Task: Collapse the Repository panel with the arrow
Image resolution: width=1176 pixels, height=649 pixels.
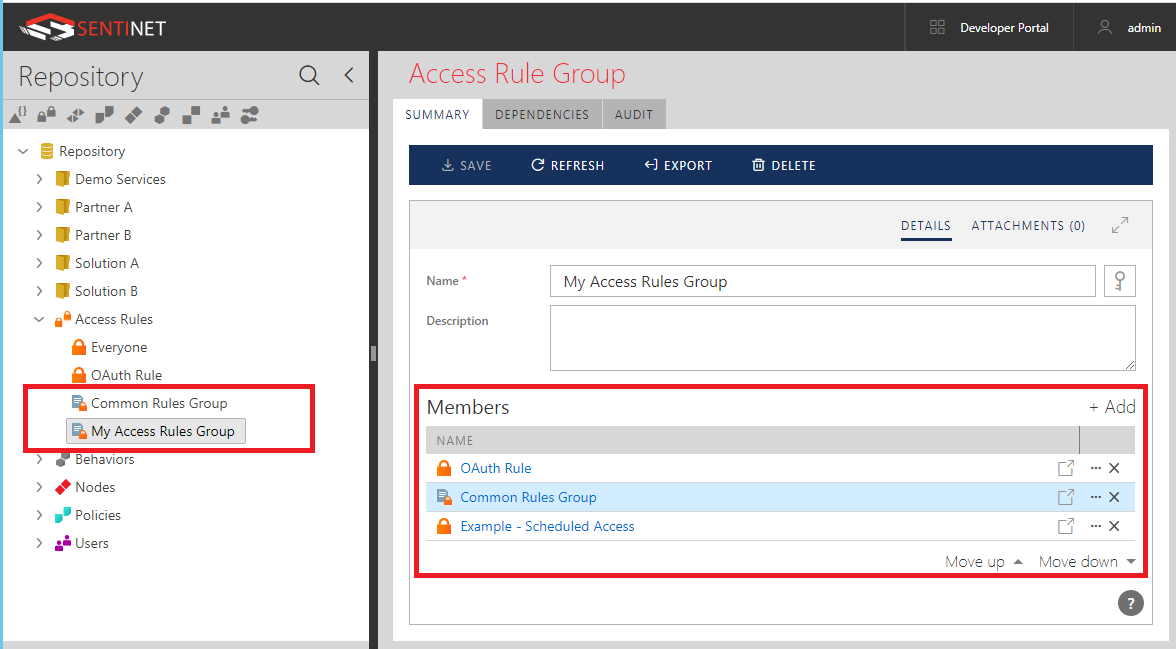Action: [x=349, y=75]
